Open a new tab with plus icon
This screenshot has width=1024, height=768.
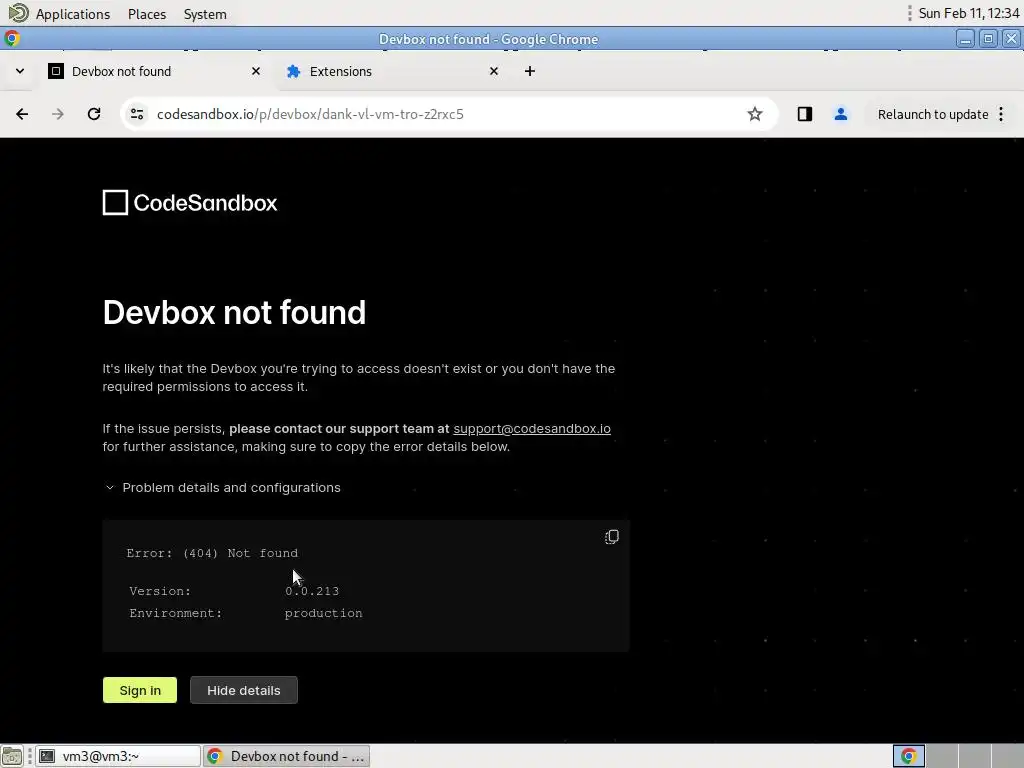530,71
